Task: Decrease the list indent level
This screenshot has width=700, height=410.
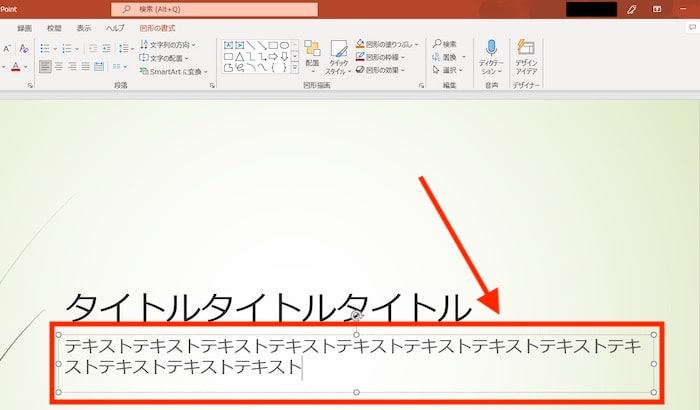Action: coord(93,48)
